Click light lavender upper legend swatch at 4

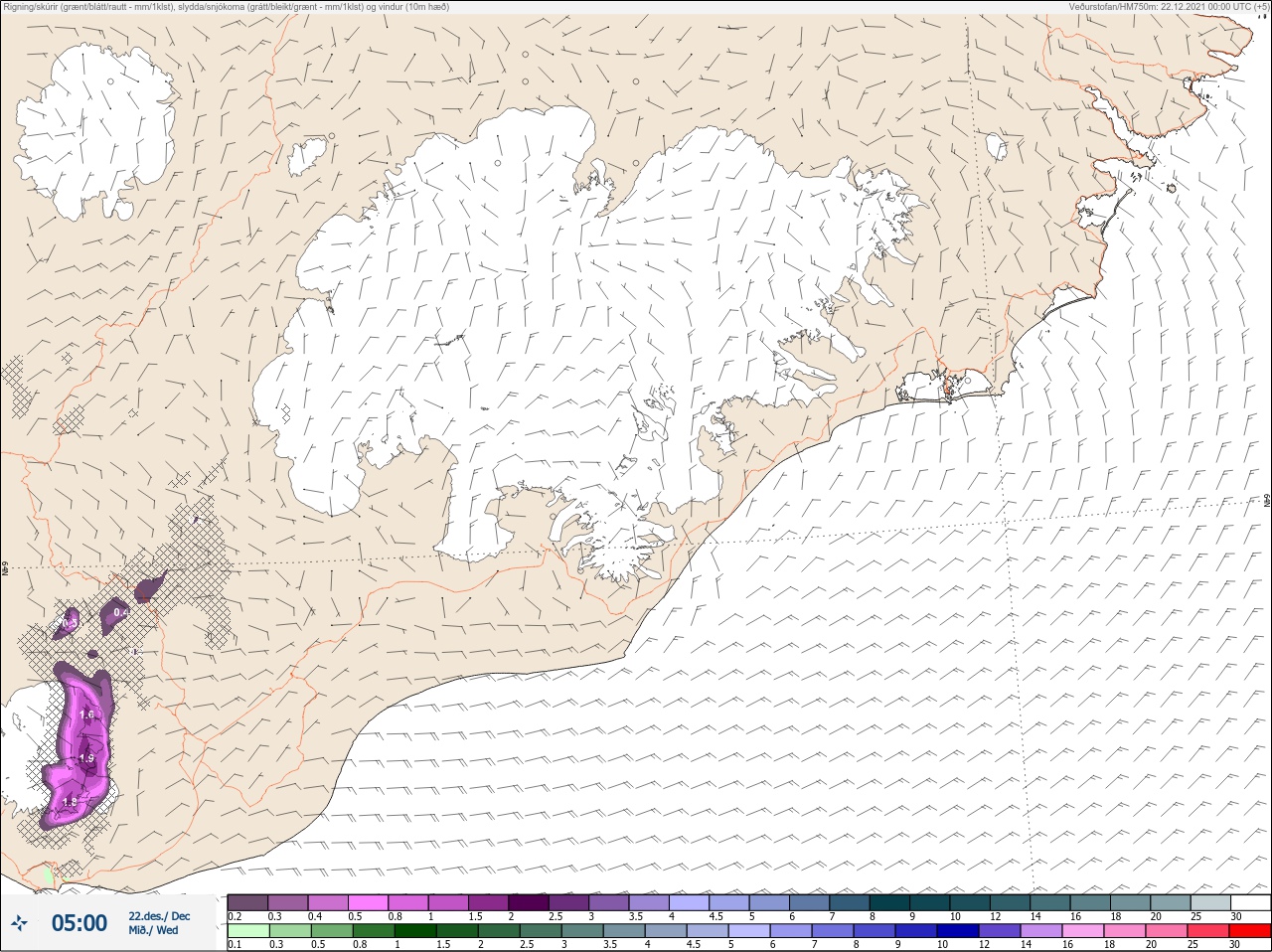[689, 902]
